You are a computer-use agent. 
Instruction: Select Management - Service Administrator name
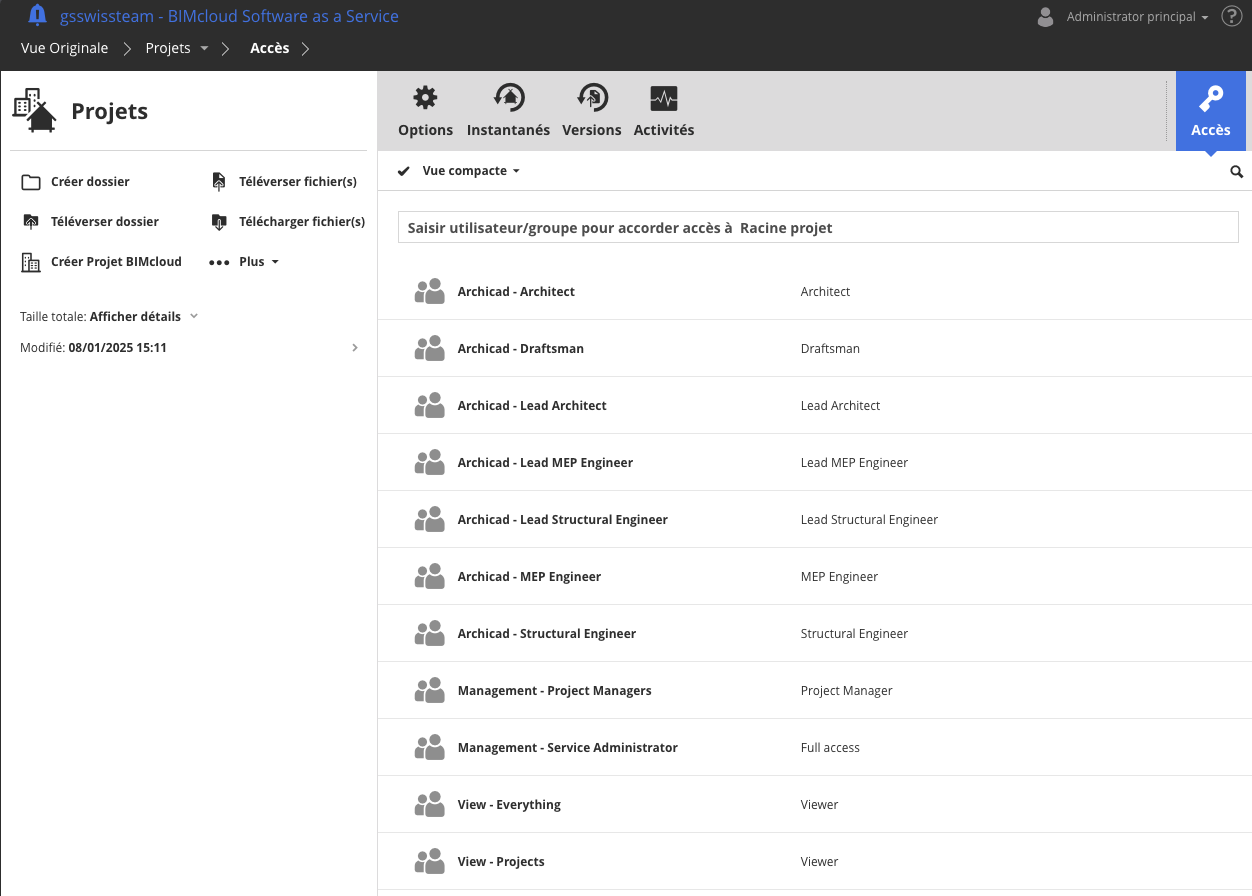[568, 748]
